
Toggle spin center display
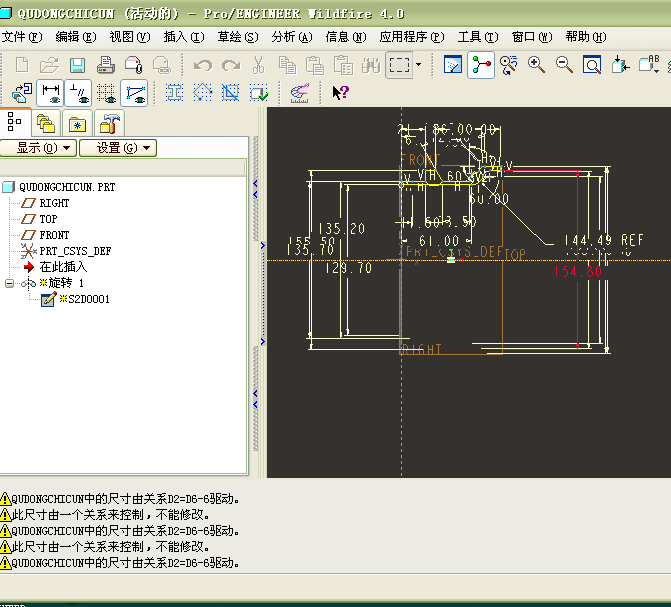point(481,65)
